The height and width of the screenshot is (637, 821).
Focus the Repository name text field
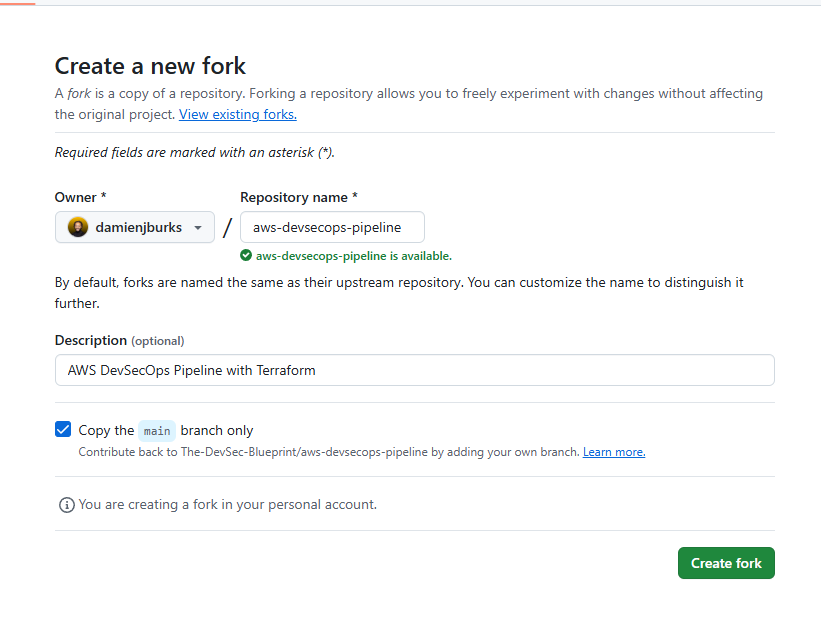[x=332, y=227]
